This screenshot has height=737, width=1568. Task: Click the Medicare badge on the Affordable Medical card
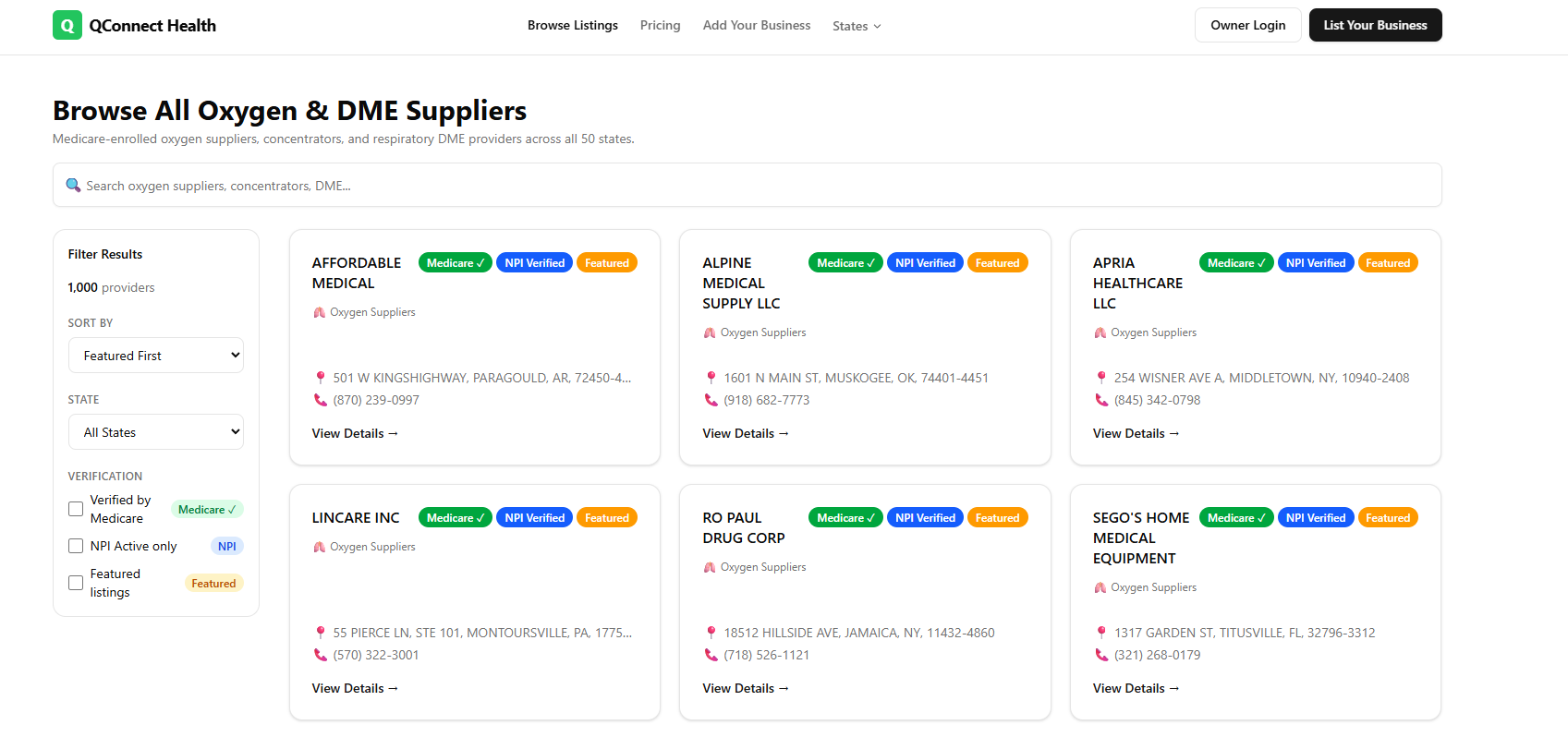tap(456, 263)
